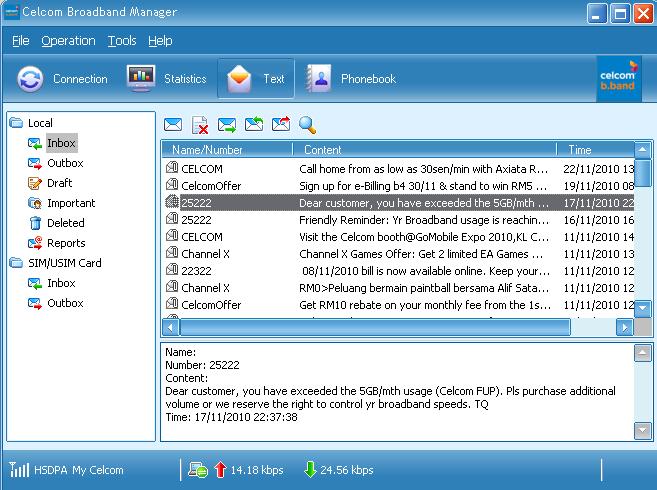
Task: Sort by Time column header
Action: pyautogui.click(x=595, y=150)
